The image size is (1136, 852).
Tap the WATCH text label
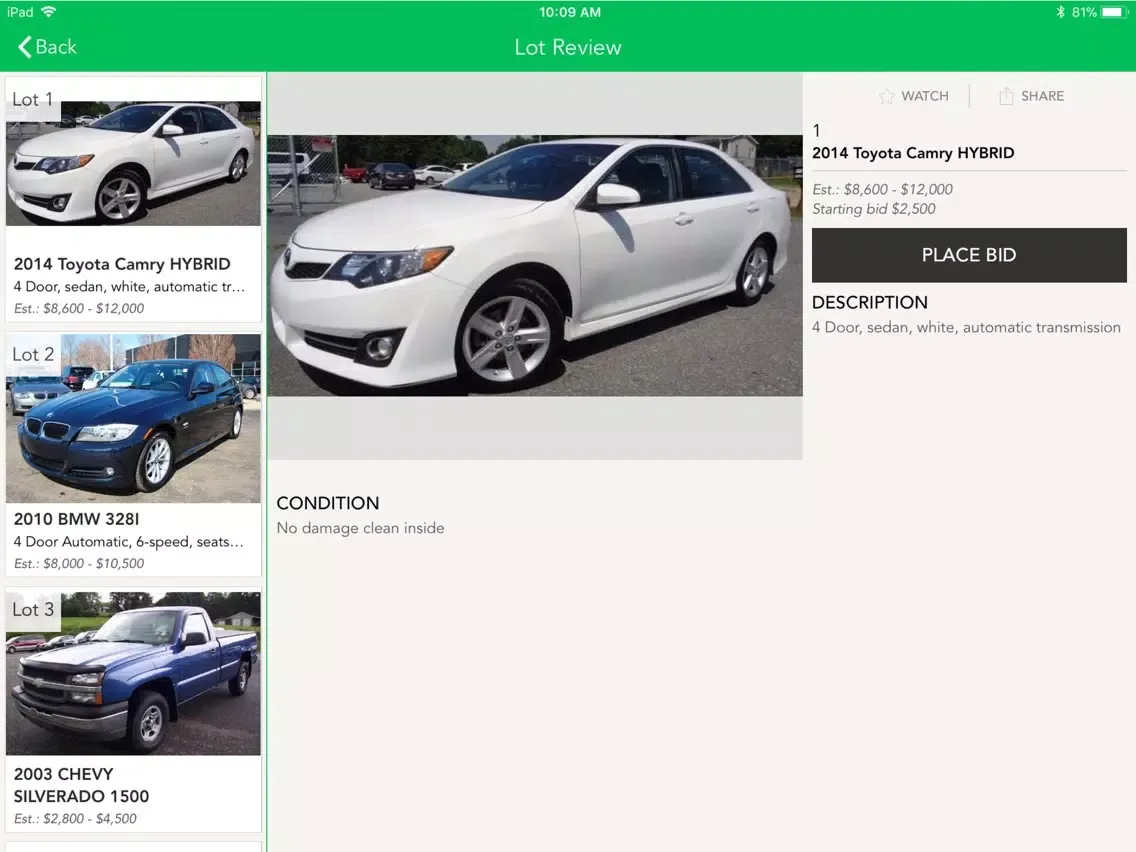click(x=924, y=96)
